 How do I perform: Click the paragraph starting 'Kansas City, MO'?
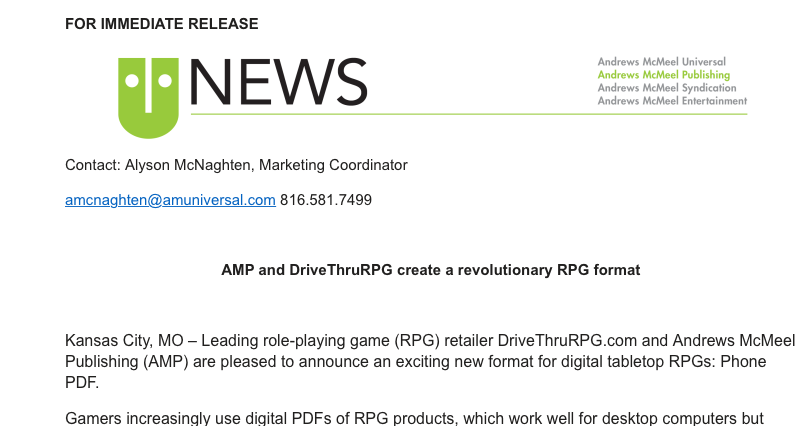pos(430,361)
